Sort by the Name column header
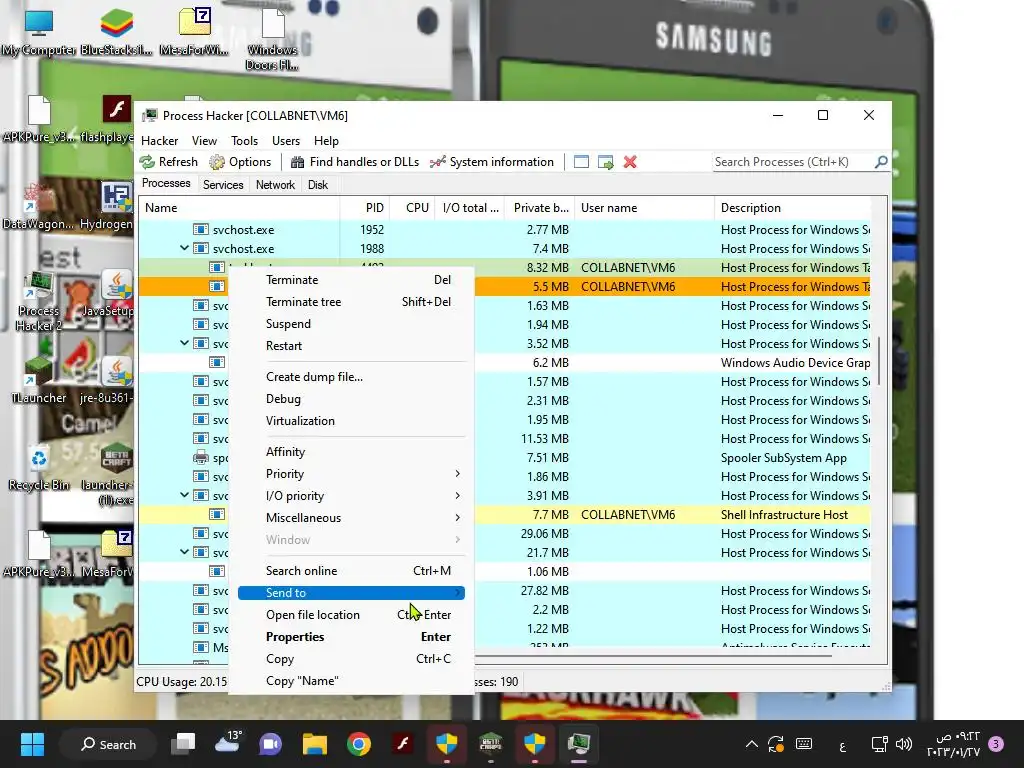 click(239, 208)
